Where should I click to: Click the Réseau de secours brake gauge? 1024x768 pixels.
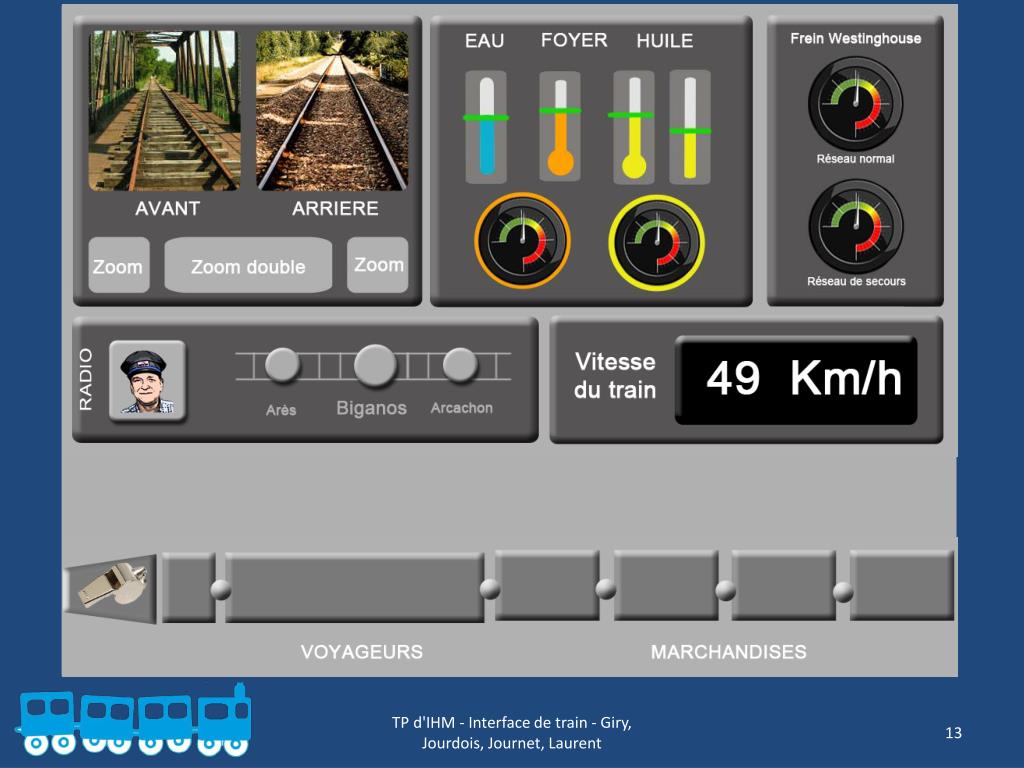[856, 227]
